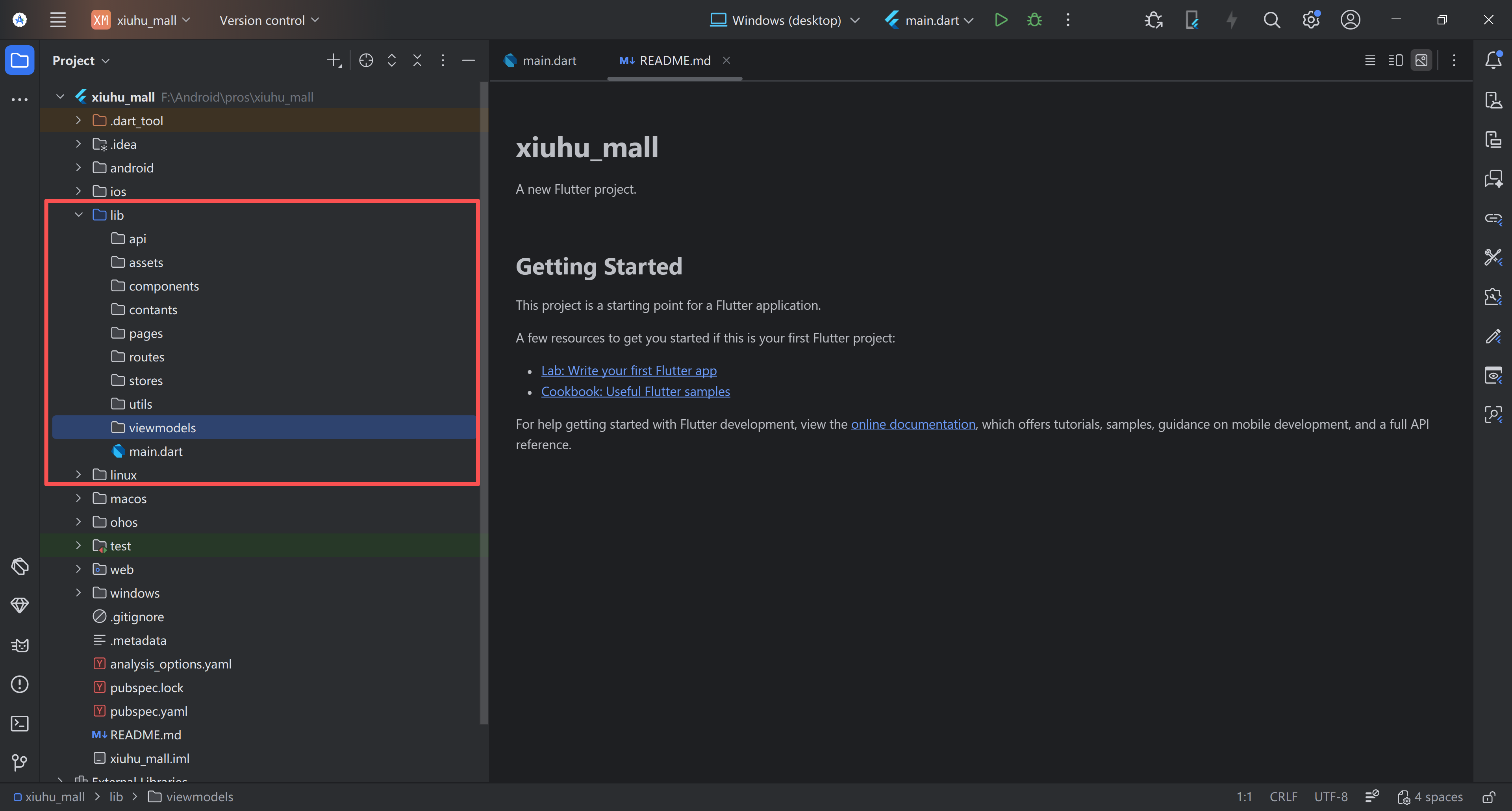The width and height of the screenshot is (1512, 811).
Task: Click Cookbook: Useful Flutter samples link
Action: coord(635,391)
